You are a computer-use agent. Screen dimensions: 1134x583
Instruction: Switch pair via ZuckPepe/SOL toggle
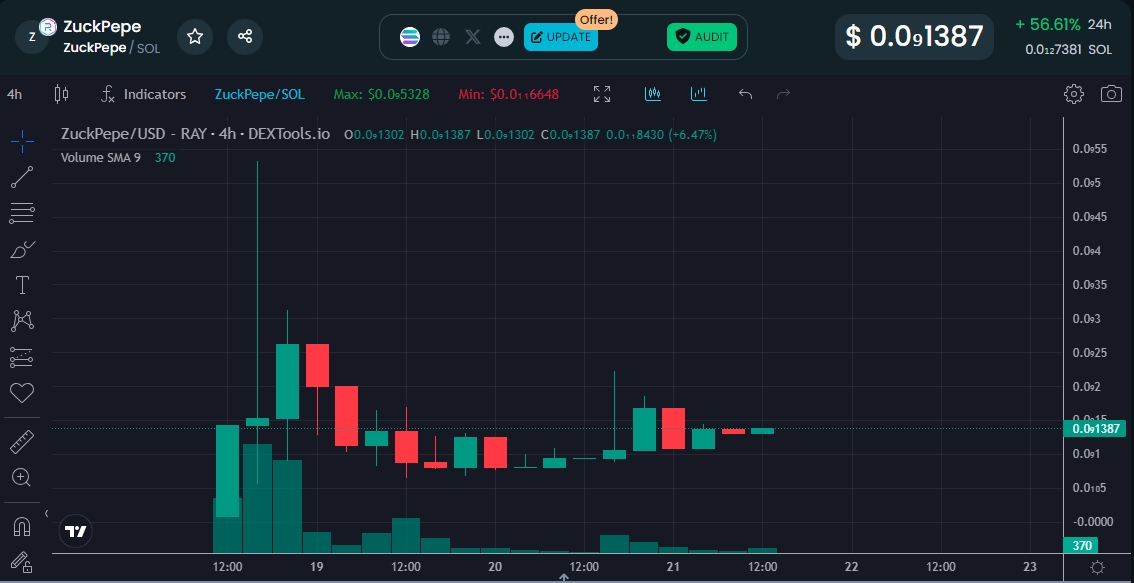pos(260,94)
